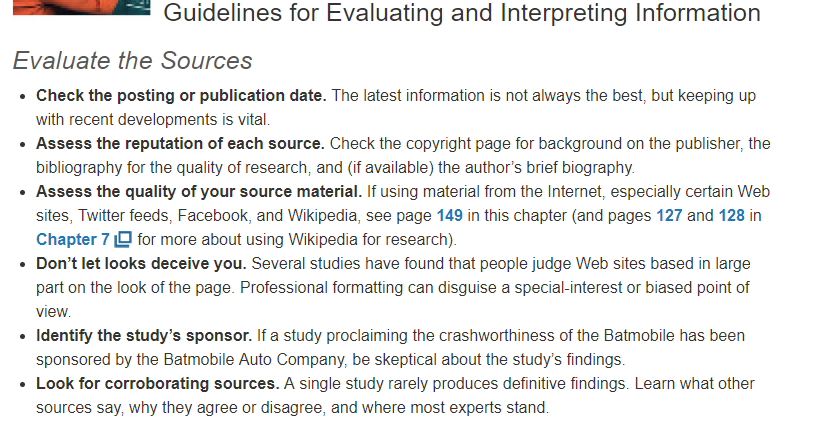This screenshot has width=825, height=431.
Task: Follow the Chapter 7 link
Action: point(73,239)
